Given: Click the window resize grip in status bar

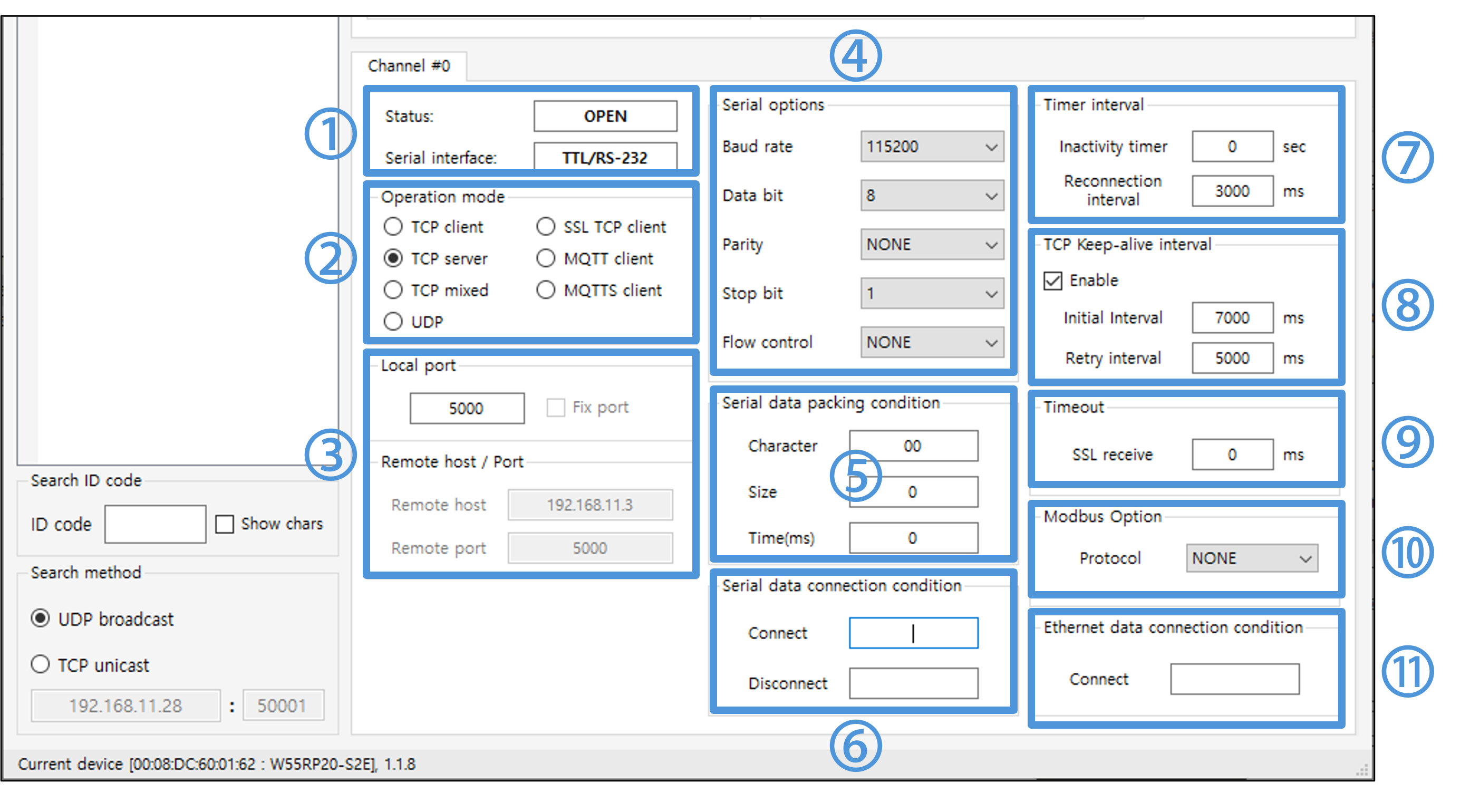Looking at the screenshot, I should pos(1363,770).
